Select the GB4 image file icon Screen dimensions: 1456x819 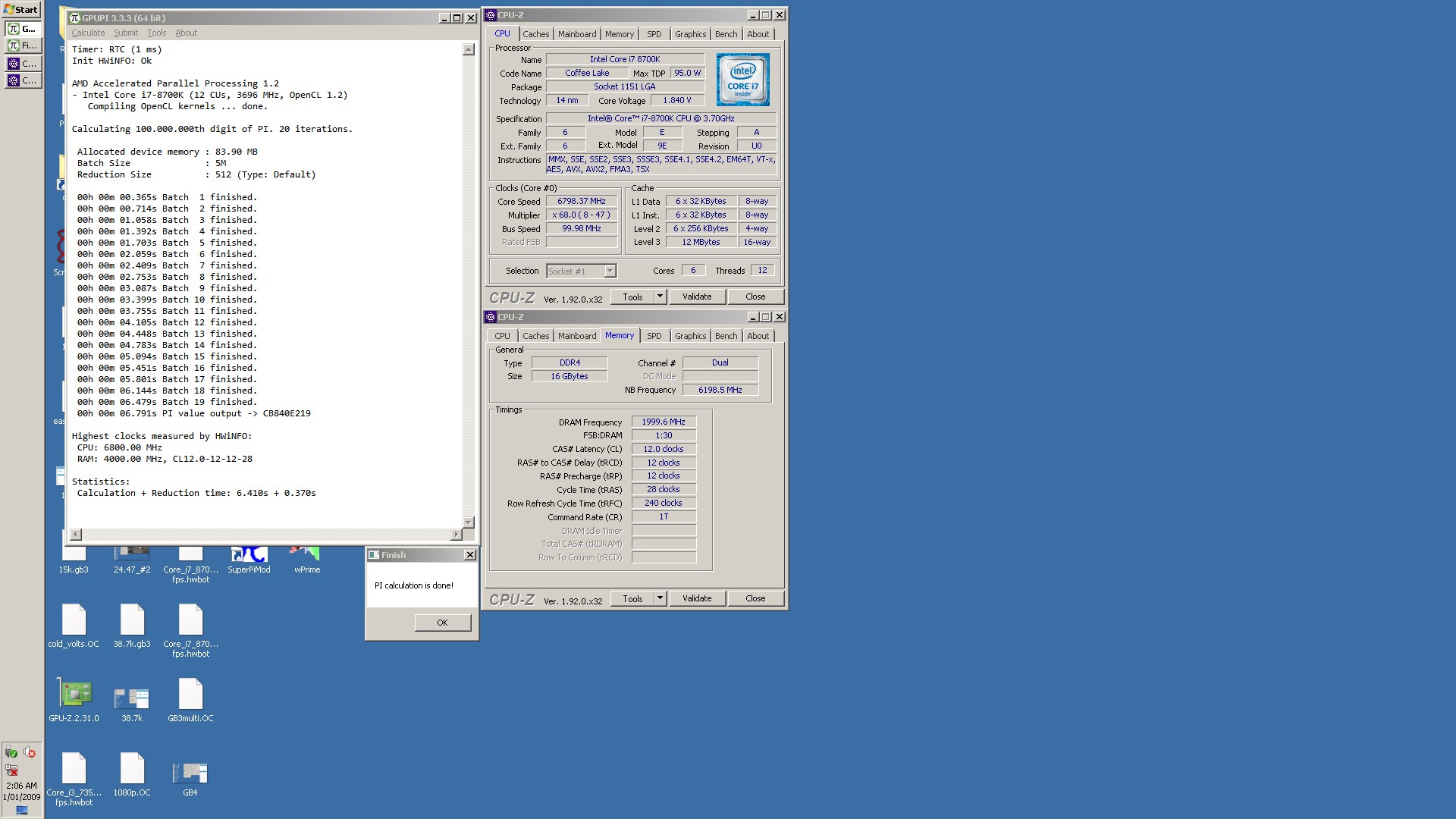coord(190,777)
